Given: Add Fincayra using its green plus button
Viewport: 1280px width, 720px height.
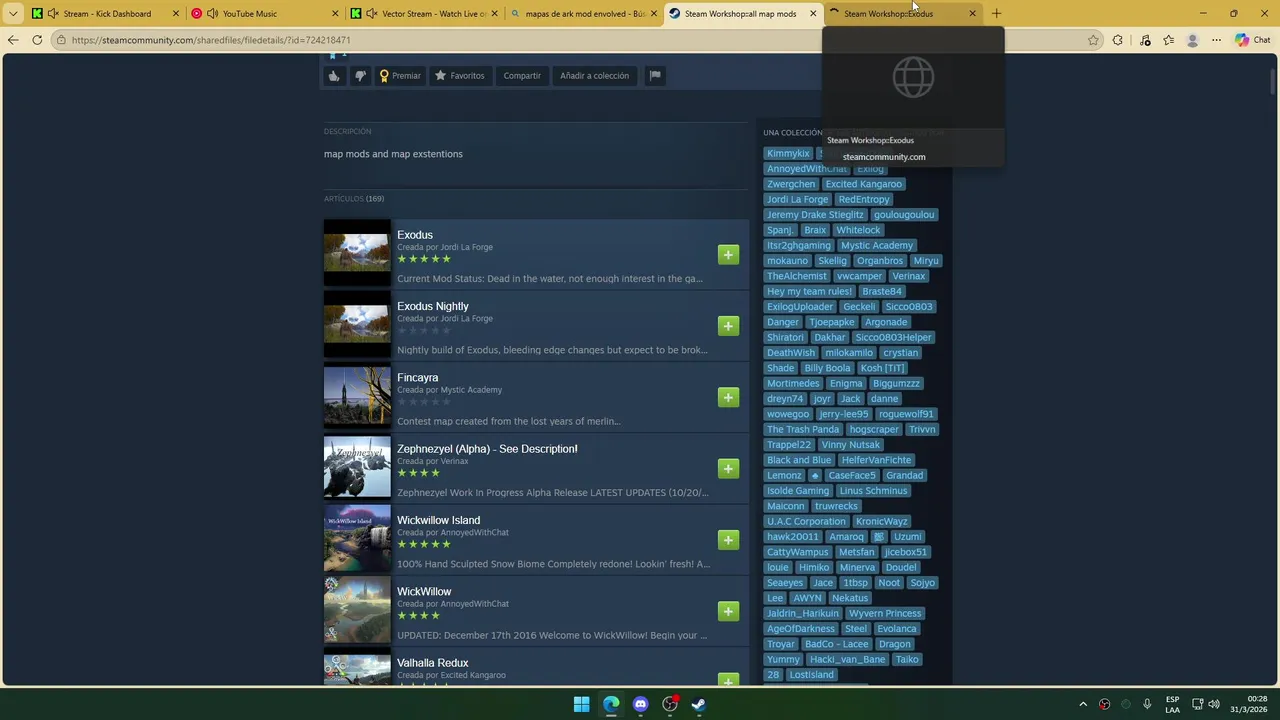Looking at the screenshot, I should pyautogui.click(x=728, y=397).
